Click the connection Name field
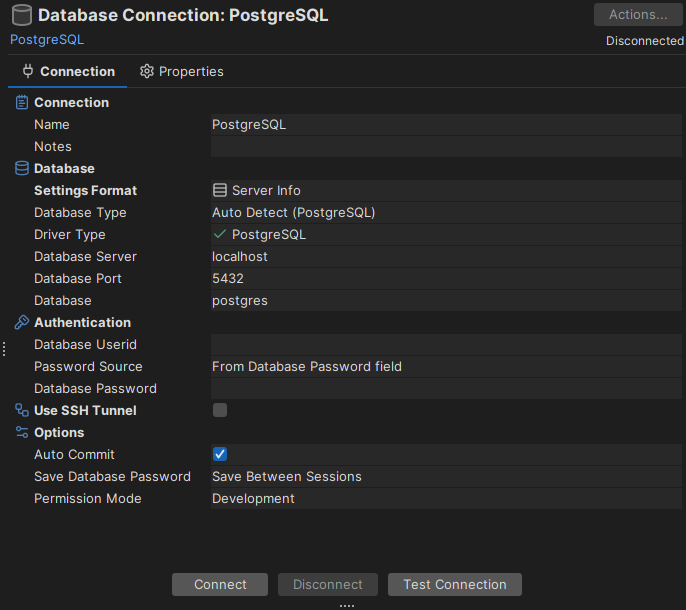Viewport: 686px width, 610px height. click(446, 125)
